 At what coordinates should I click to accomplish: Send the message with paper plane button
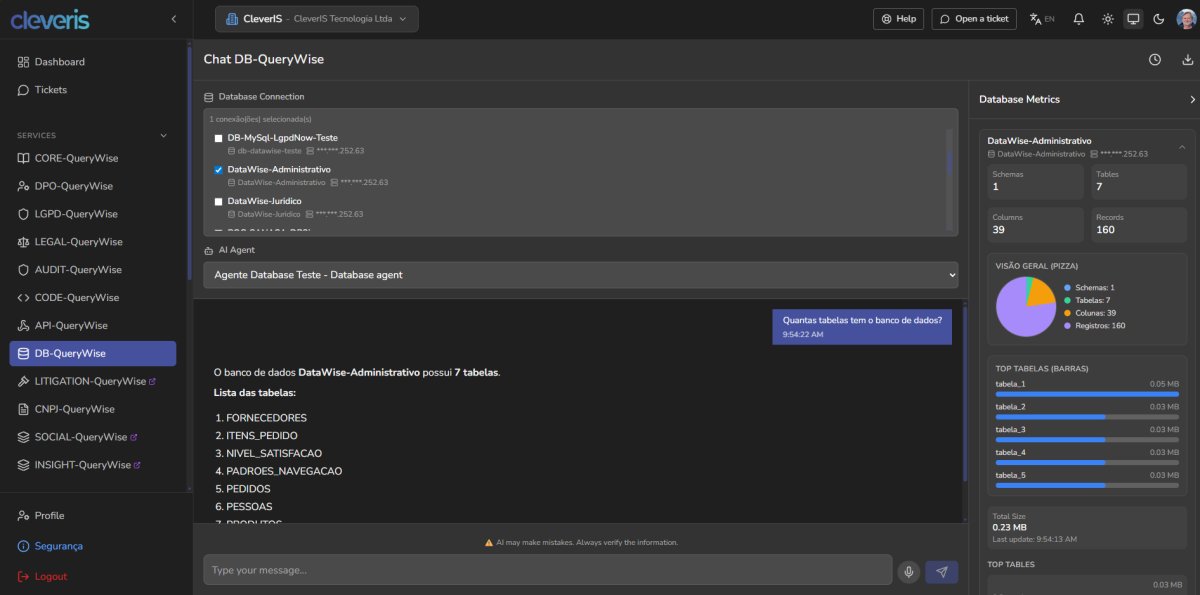coord(941,571)
